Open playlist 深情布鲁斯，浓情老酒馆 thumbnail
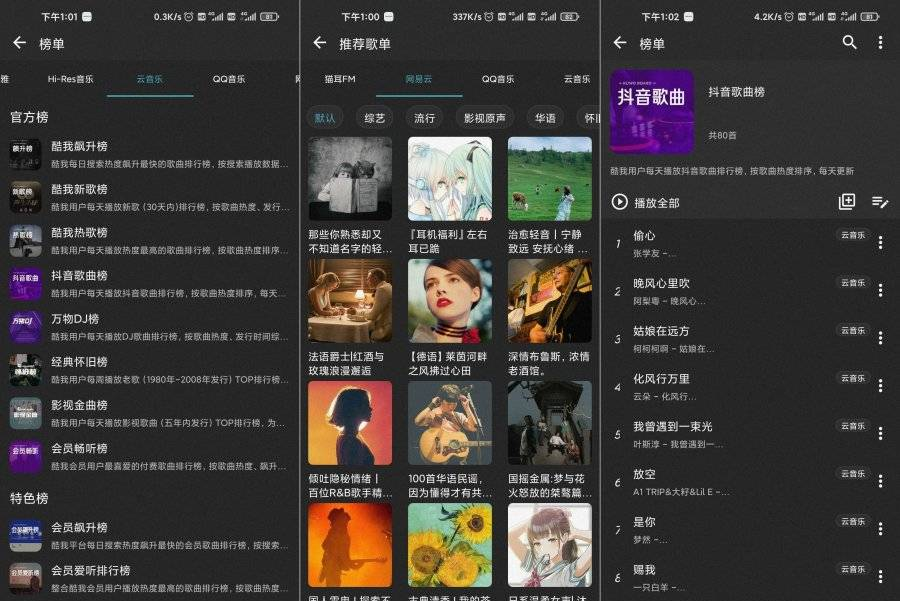 coord(550,301)
